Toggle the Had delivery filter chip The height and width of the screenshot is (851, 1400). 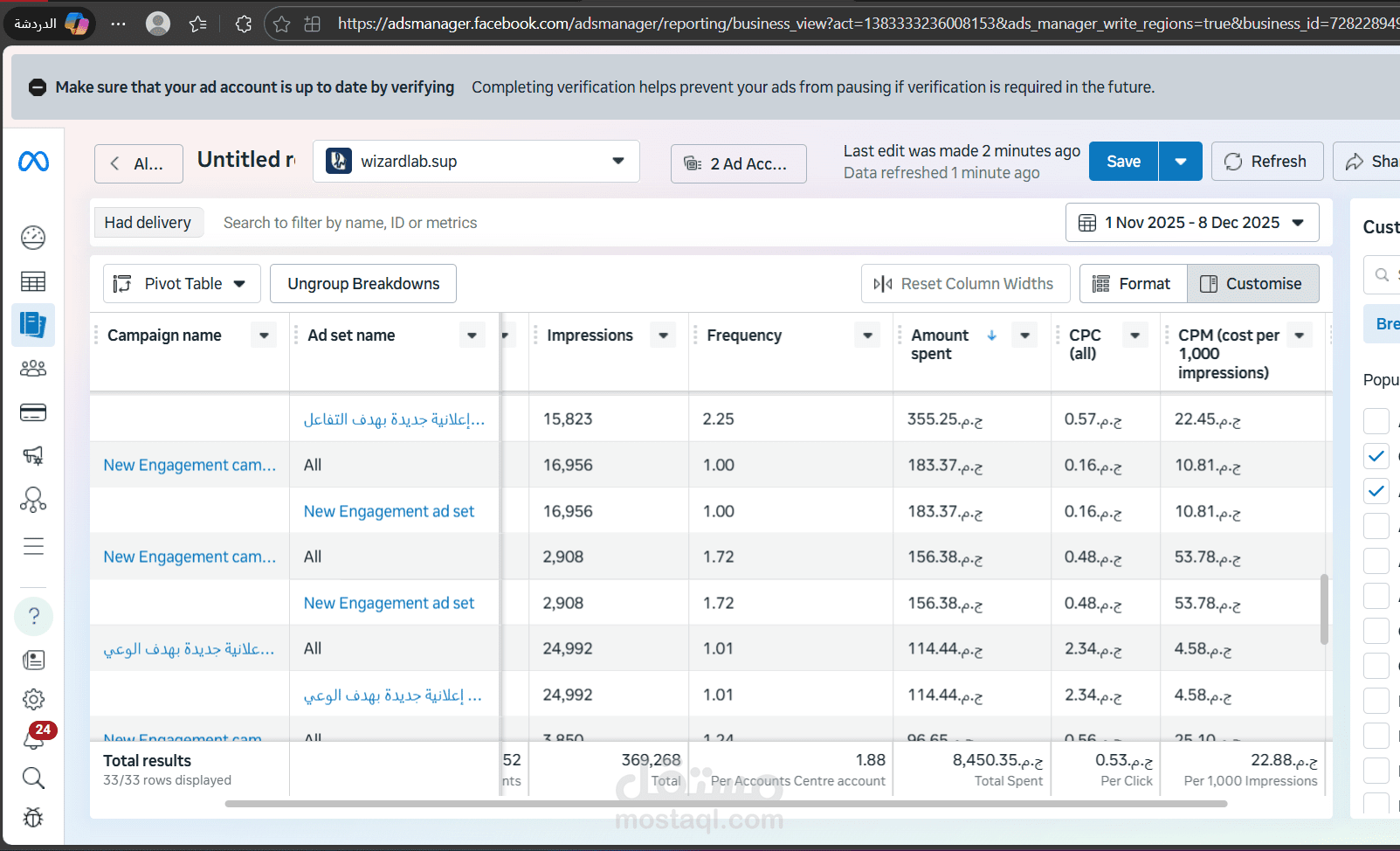tap(148, 222)
